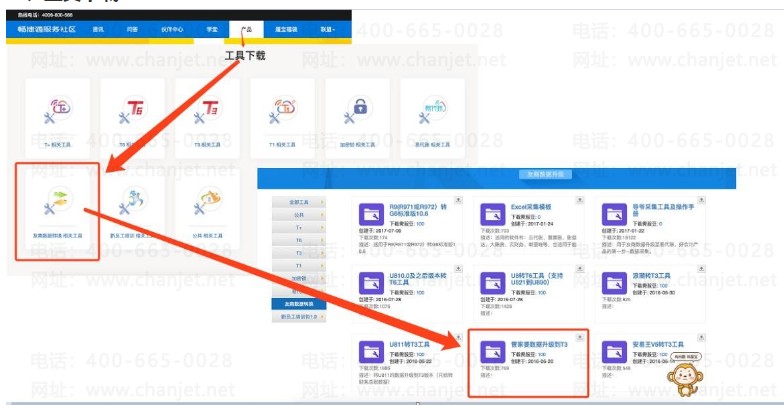This screenshot has width=784, height=406.
Task: Open 管家婆数据升级到T3 title link
Action: coord(539,344)
